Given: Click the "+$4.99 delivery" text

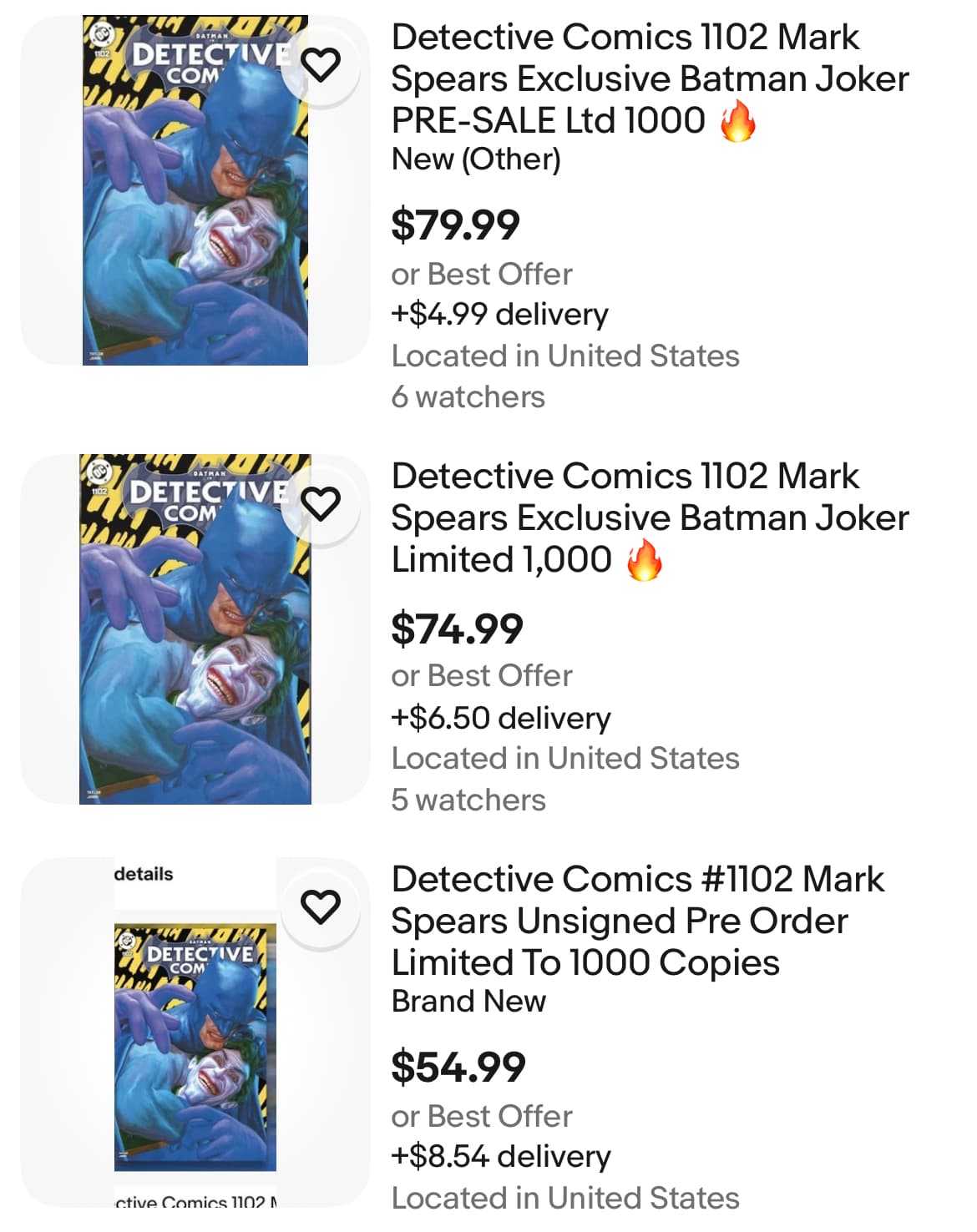Looking at the screenshot, I should (x=499, y=315).
